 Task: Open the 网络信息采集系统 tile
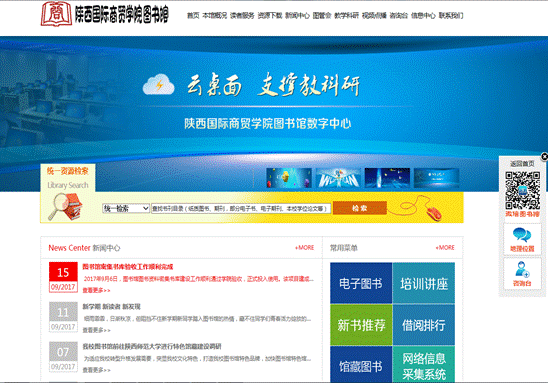(x=424, y=364)
